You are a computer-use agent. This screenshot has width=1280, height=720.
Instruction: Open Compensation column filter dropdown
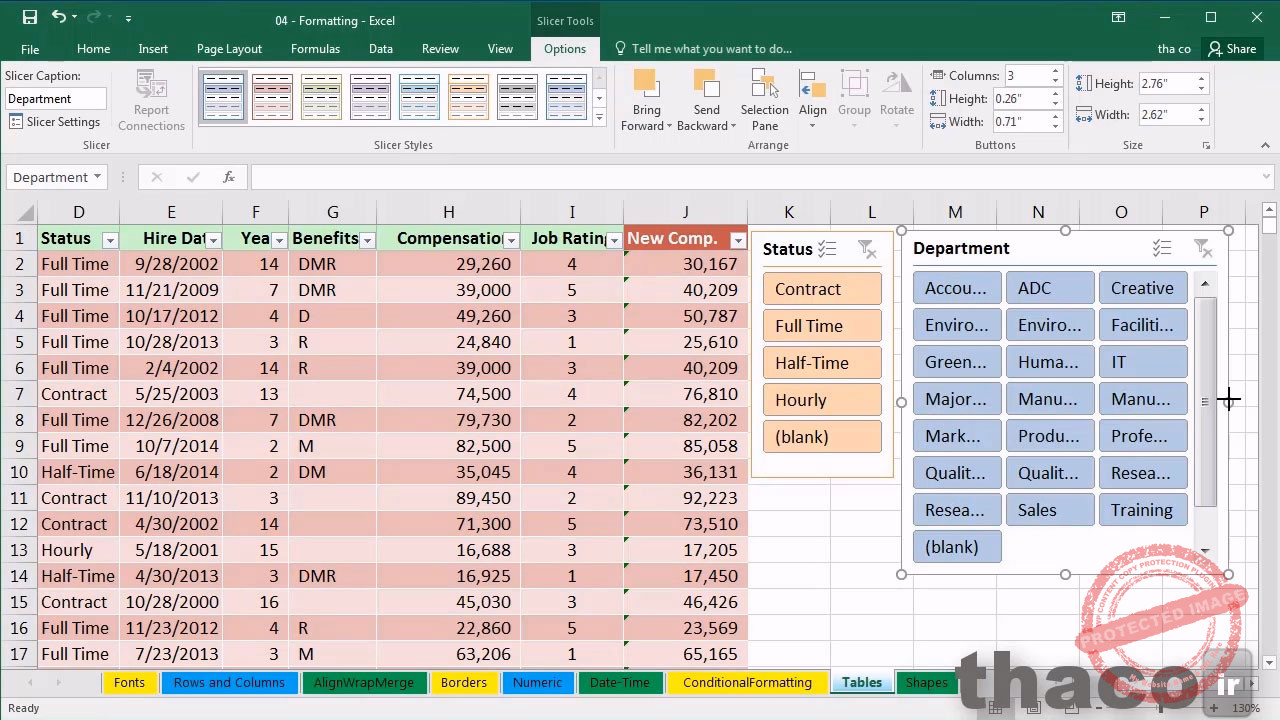pos(511,240)
